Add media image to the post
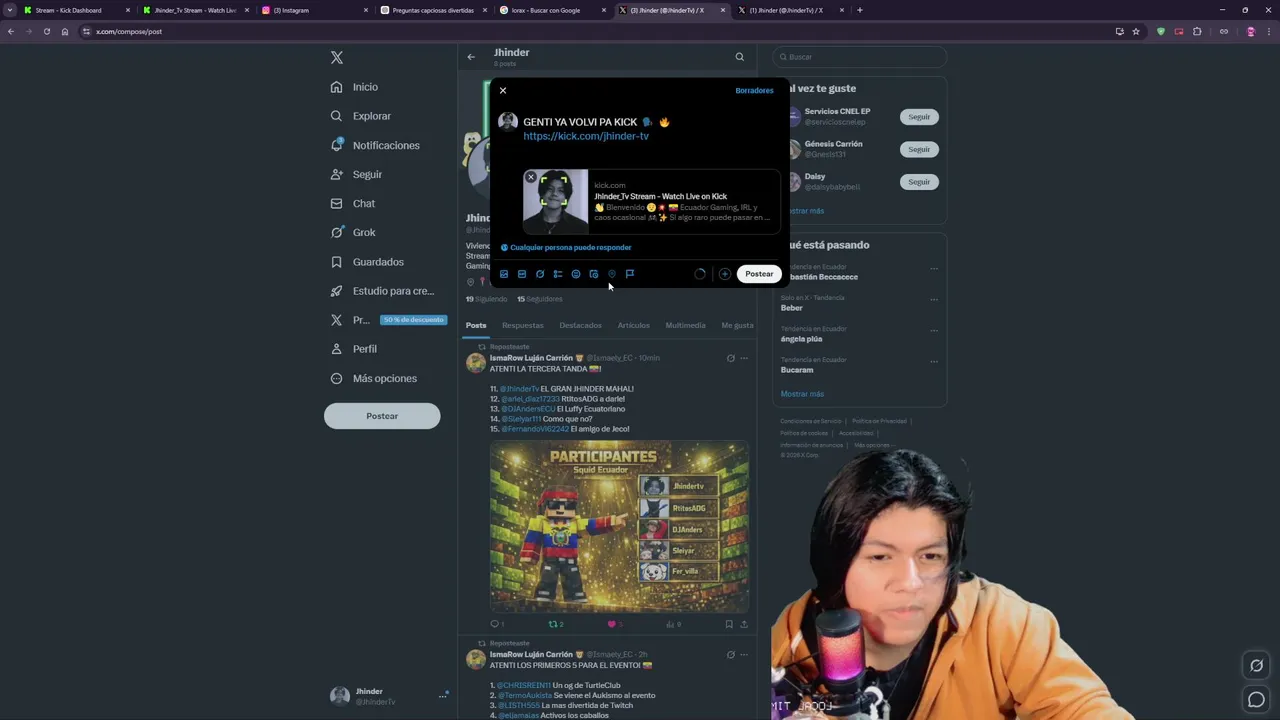Image resolution: width=1280 pixels, height=720 pixels. (x=504, y=274)
